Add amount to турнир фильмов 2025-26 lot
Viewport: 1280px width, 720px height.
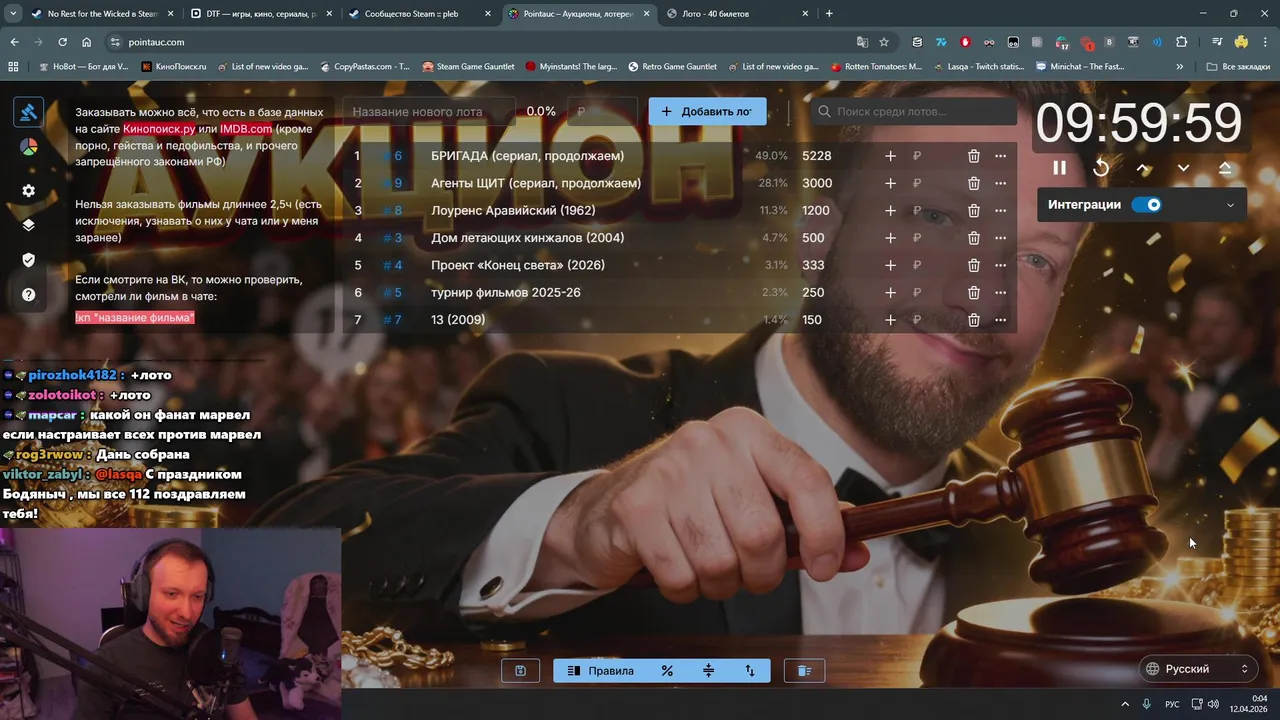pyautogui.click(x=890, y=293)
